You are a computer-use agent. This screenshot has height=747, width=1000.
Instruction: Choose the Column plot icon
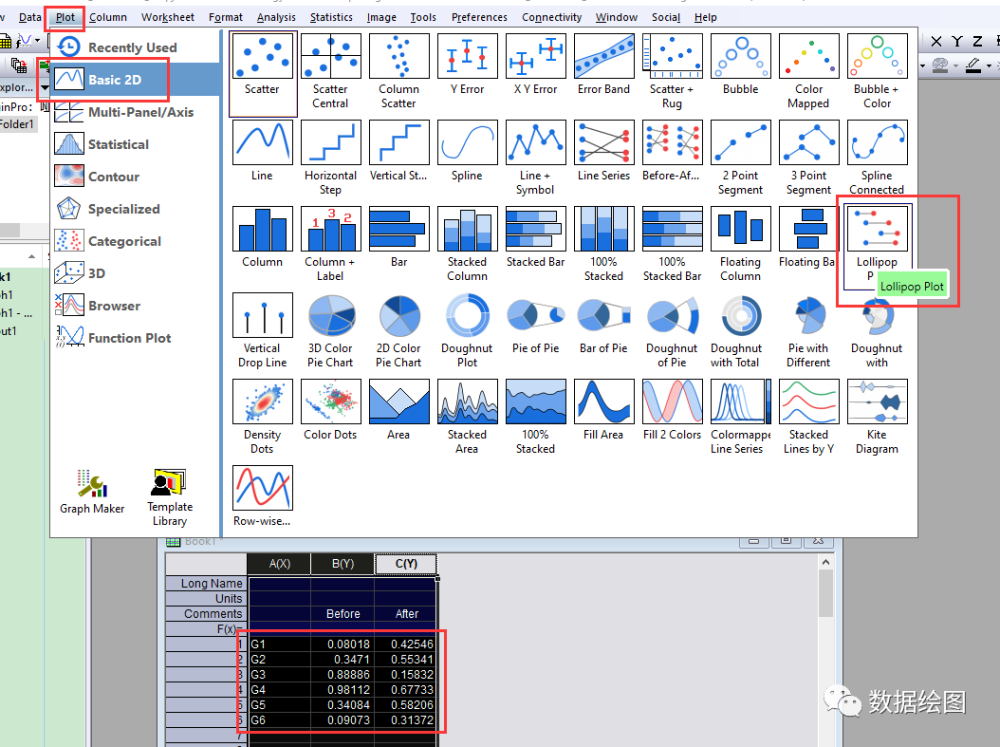(262, 228)
